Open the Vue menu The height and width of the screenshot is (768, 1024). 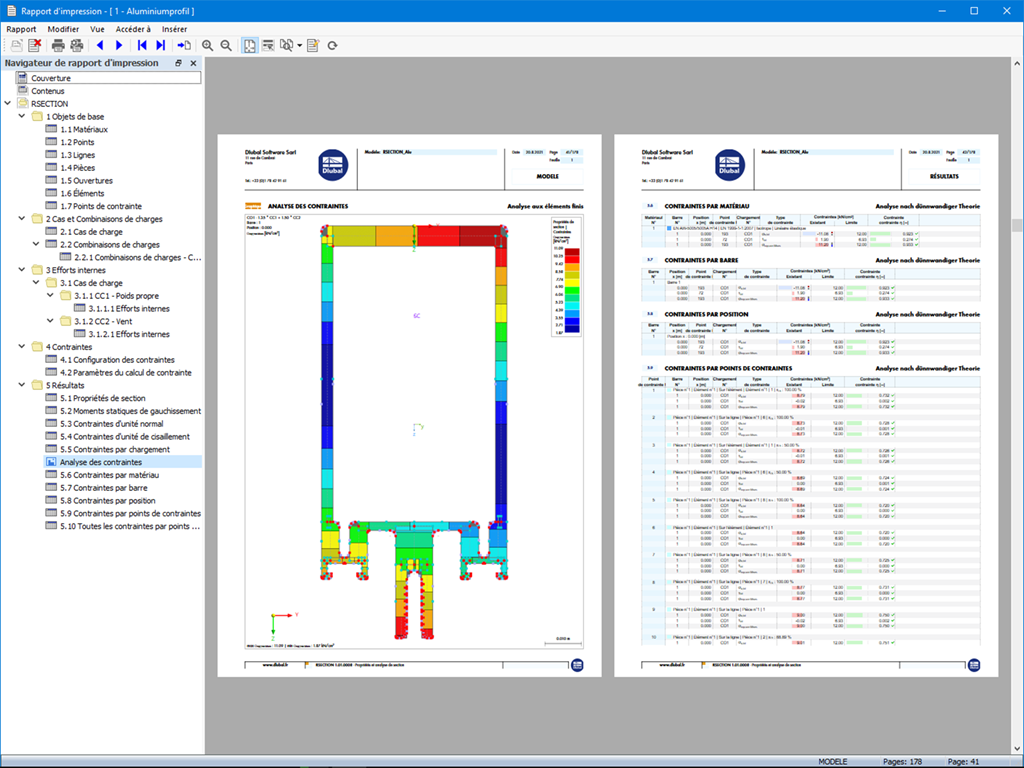pos(97,29)
